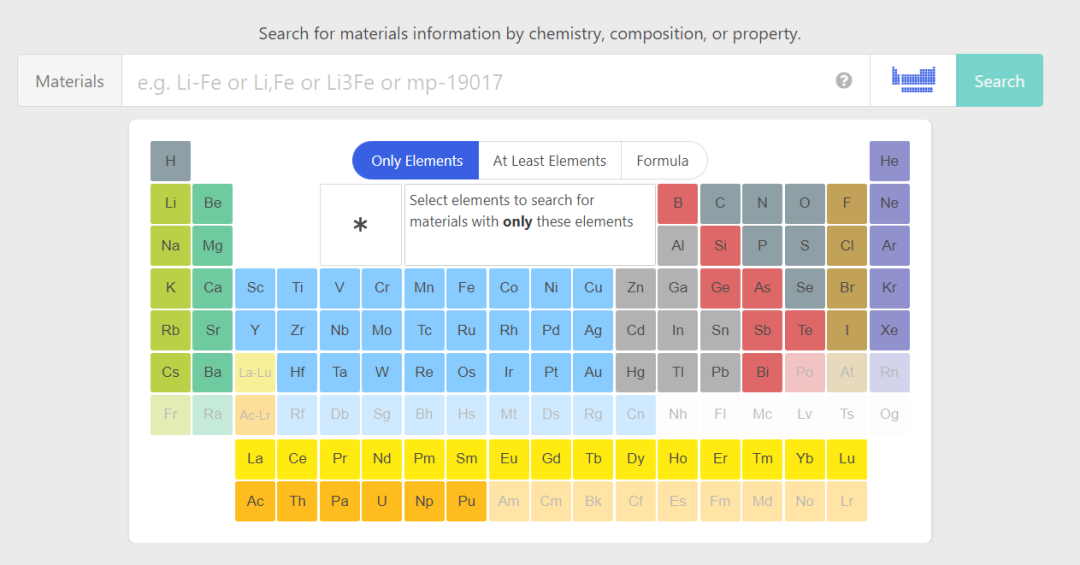The image size is (1080, 565).
Task: Toggle the periodic table icon button
Action: [913, 81]
